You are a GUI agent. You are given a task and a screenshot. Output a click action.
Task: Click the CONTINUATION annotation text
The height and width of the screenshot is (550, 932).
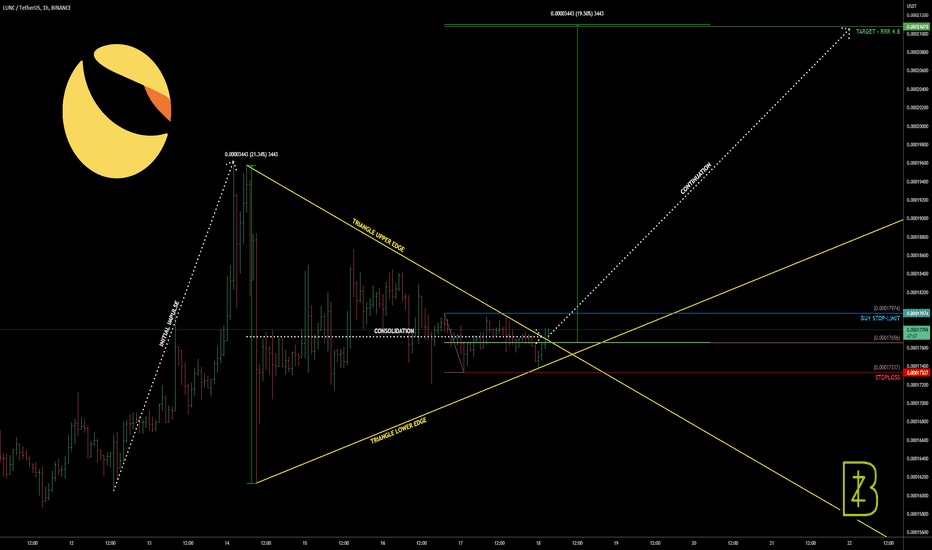[695, 178]
